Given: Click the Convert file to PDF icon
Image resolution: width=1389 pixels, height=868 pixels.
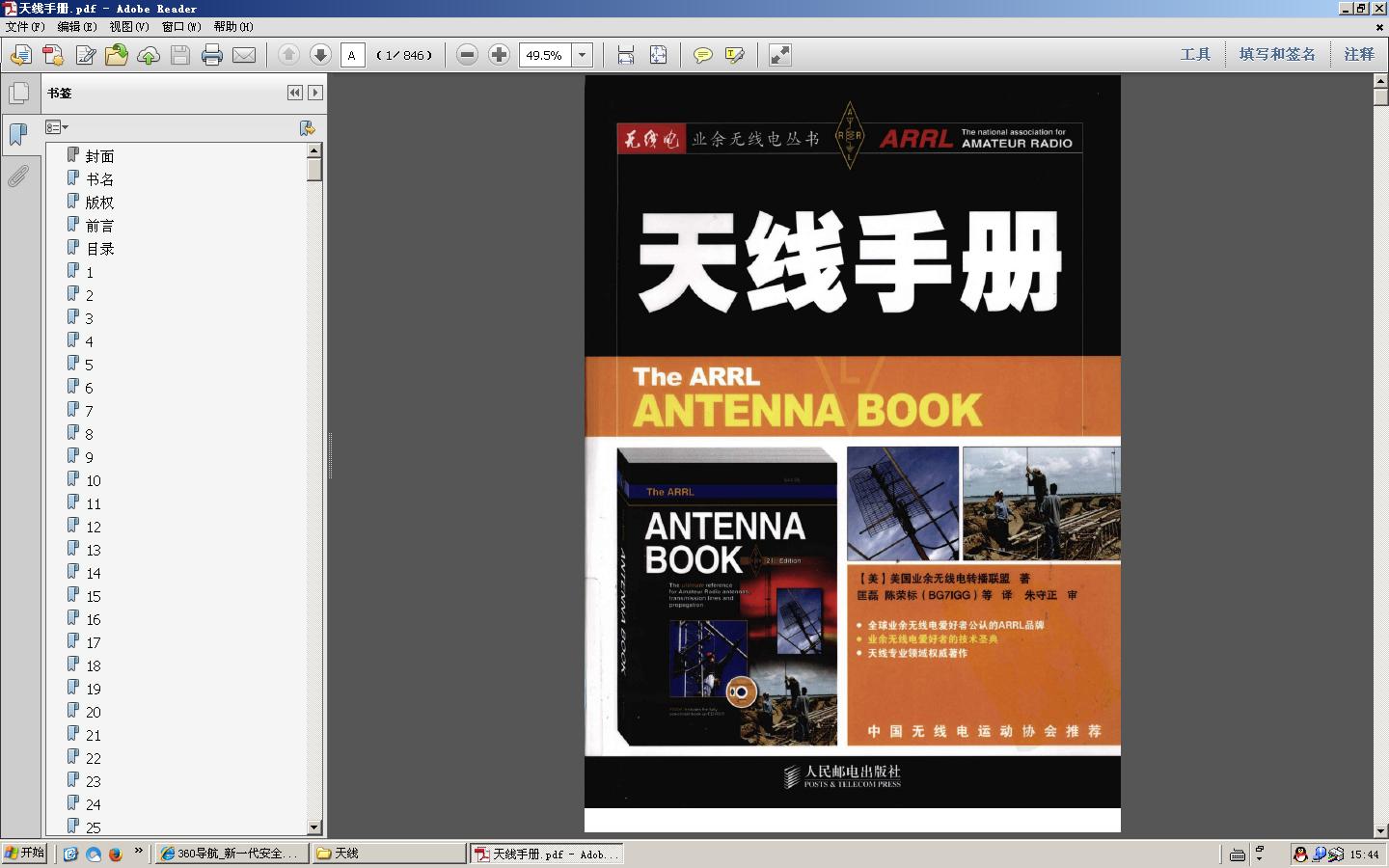Looking at the screenshot, I should click(x=53, y=55).
